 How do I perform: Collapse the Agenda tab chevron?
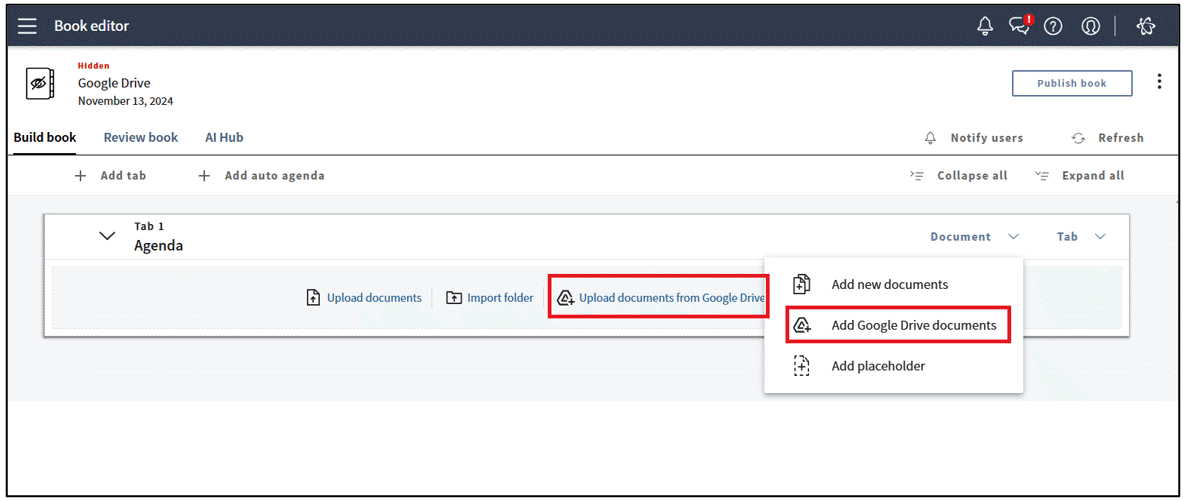(x=107, y=237)
